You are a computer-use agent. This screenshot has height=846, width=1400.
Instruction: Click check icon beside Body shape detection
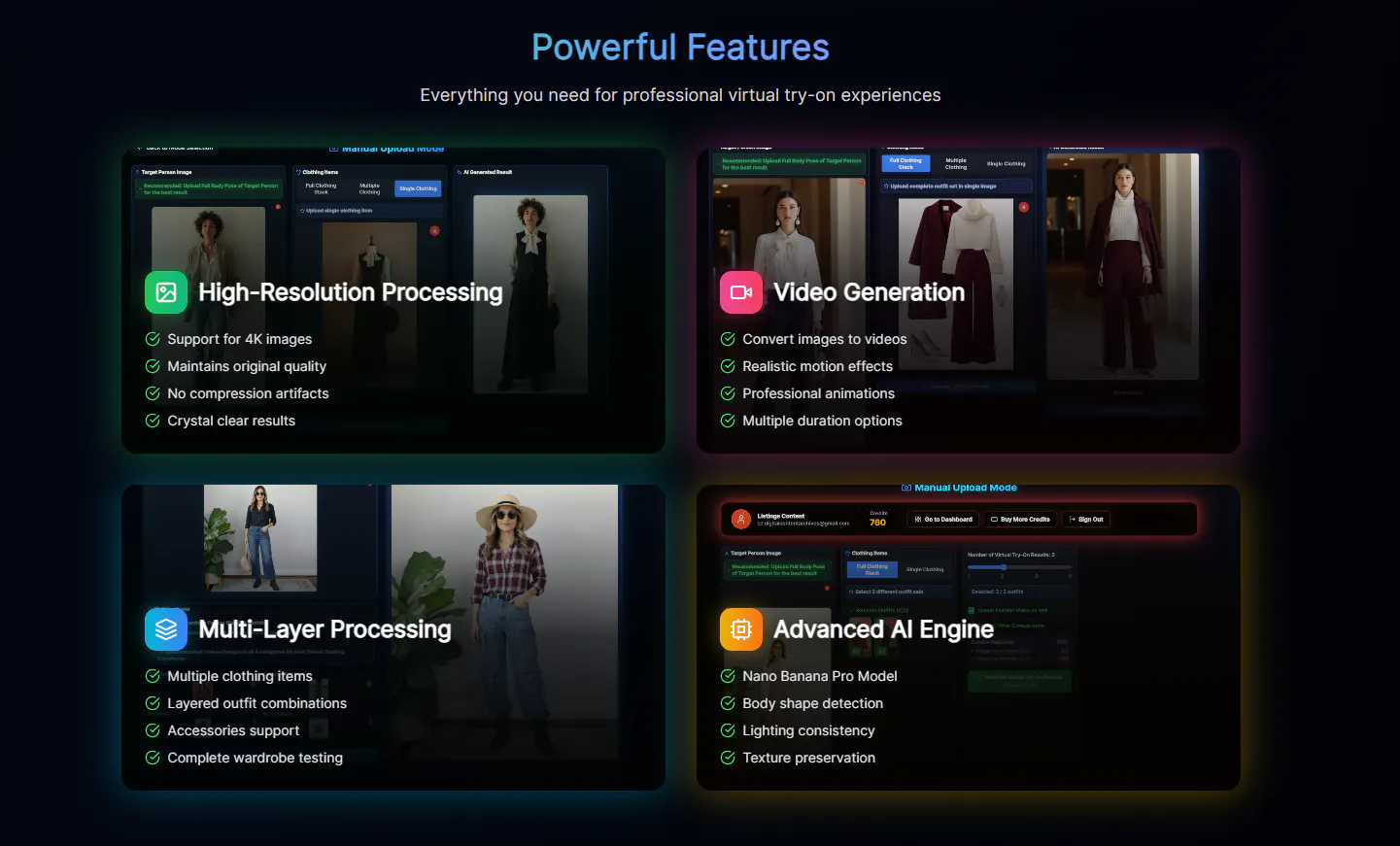(x=728, y=703)
